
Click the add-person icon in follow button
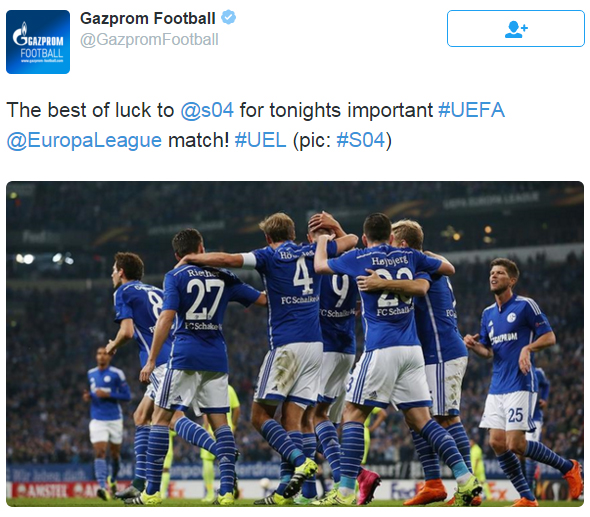[516, 29]
